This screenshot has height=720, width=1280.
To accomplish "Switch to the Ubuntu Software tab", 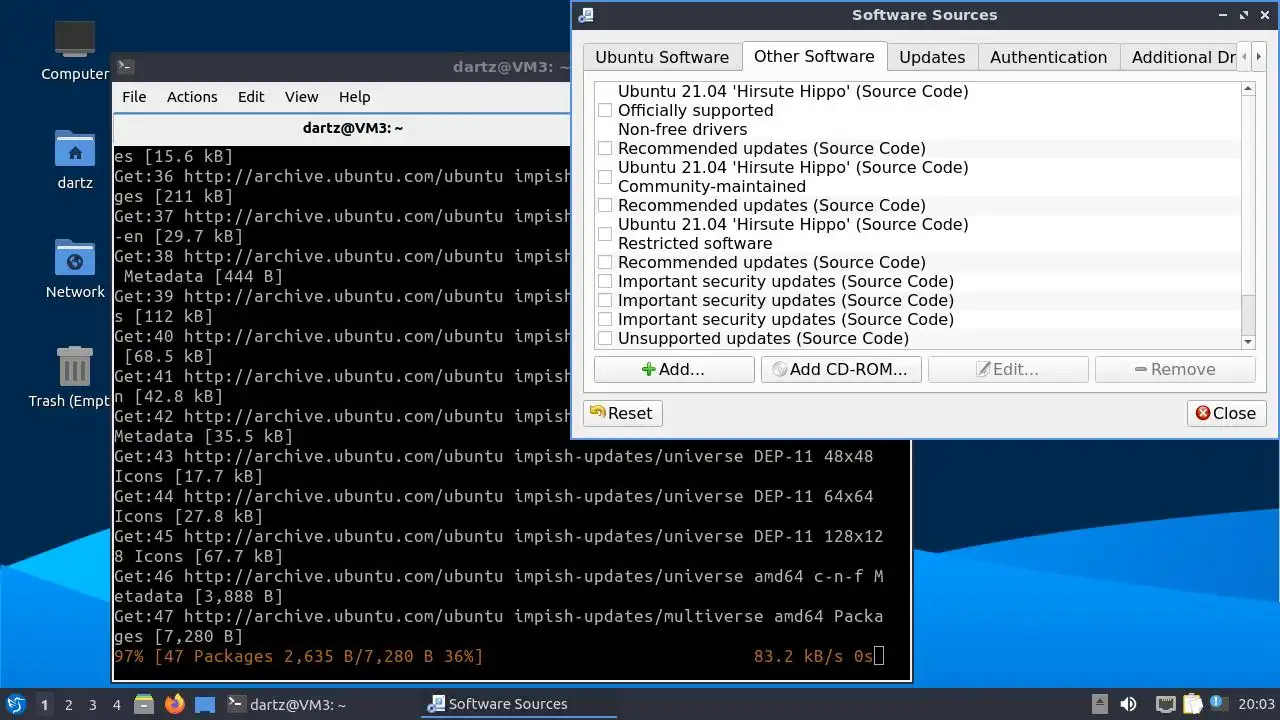I will coord(662,57).
